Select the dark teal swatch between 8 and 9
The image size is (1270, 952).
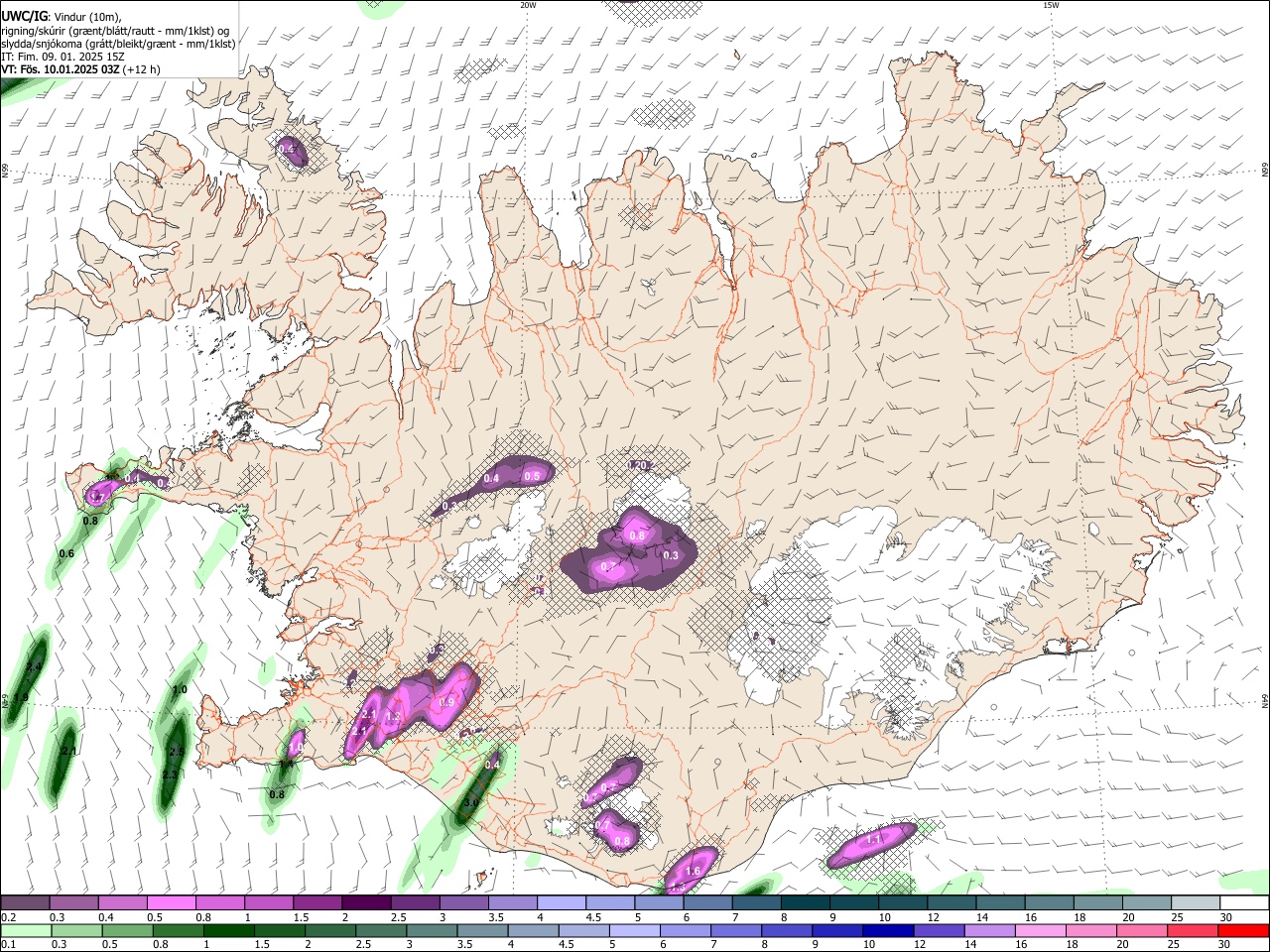(806, 902)
